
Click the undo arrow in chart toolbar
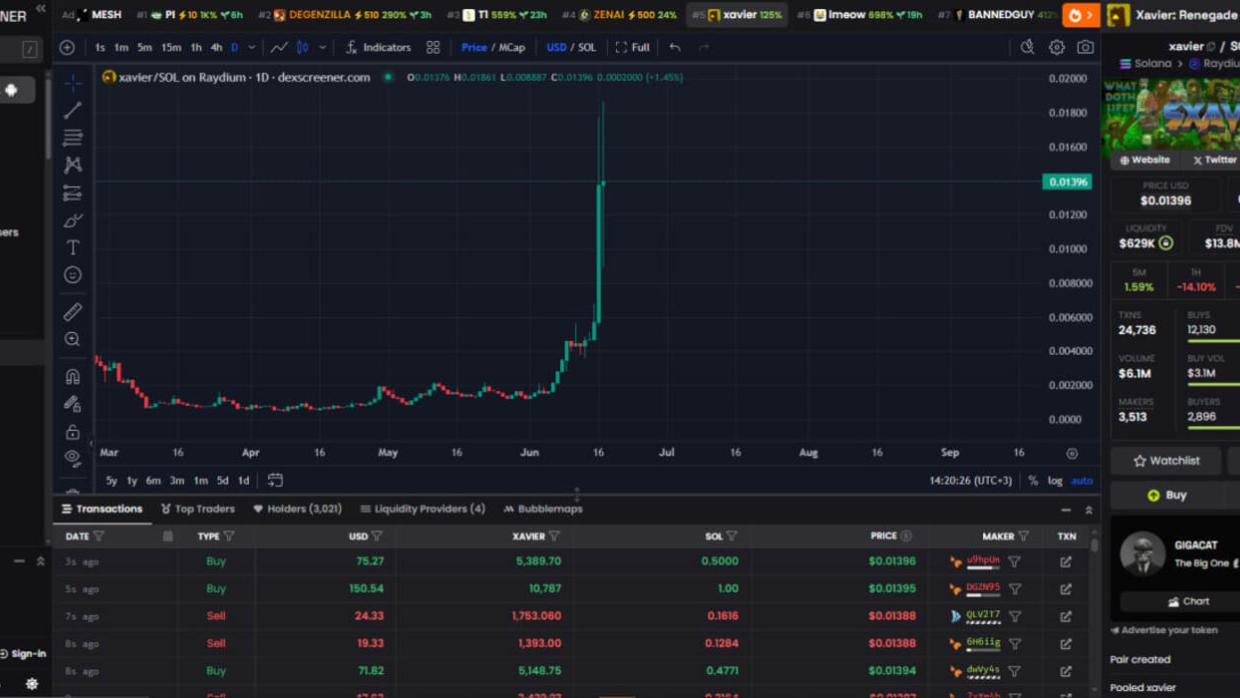coord(675,47)
